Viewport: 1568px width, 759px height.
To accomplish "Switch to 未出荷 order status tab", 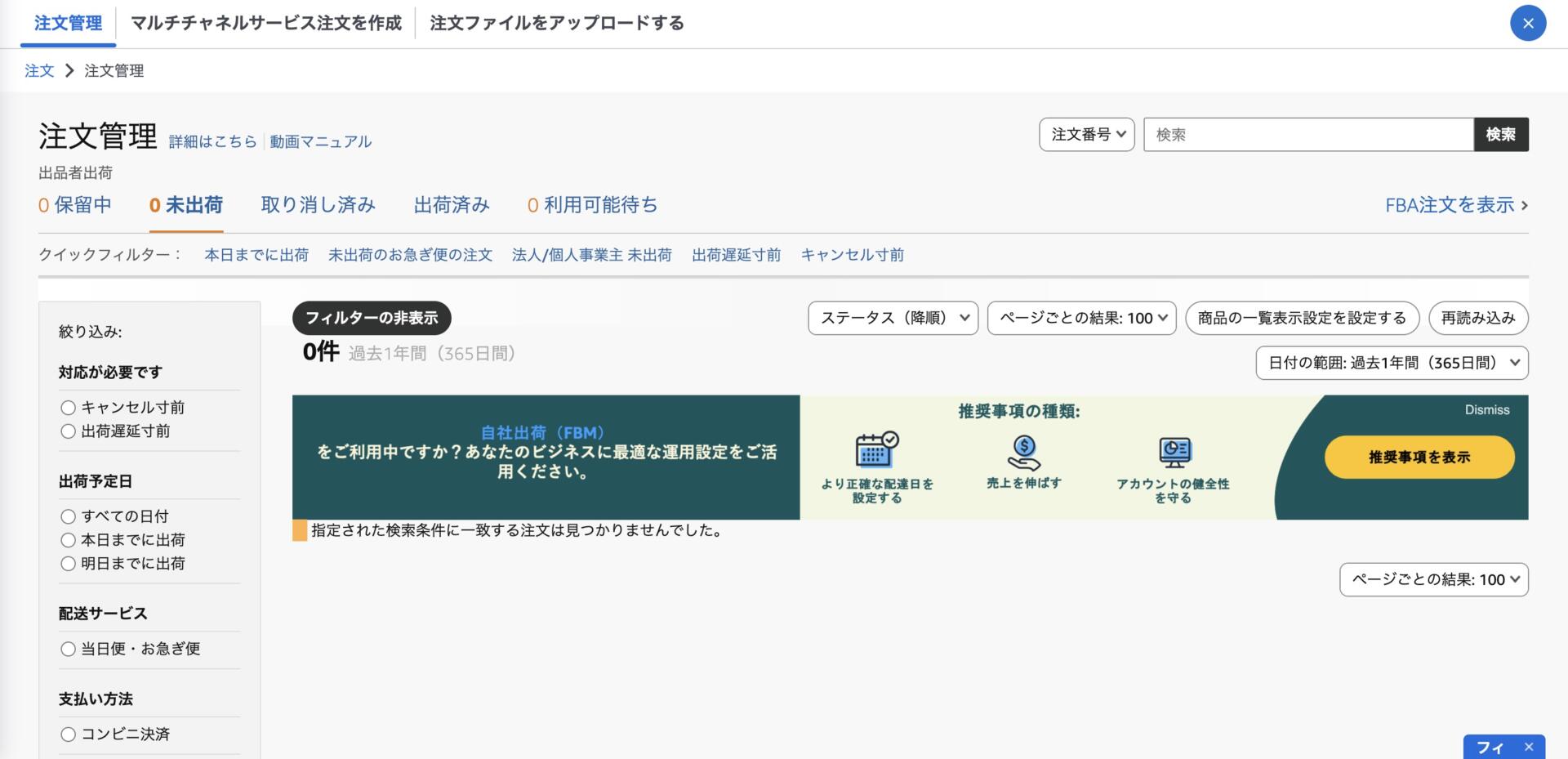I will pyautogui.click(x=186, y=205).
